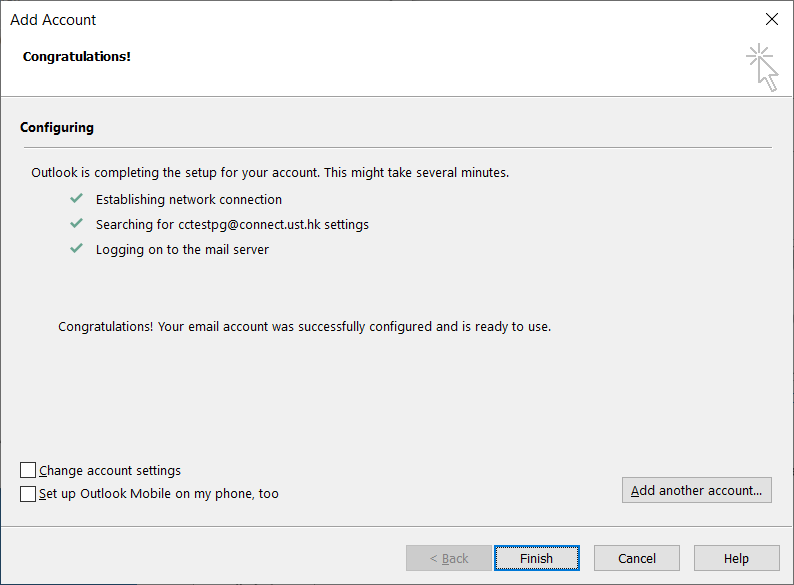Select the Establishing network connection text
794x585 pixels.
(189, 200)
